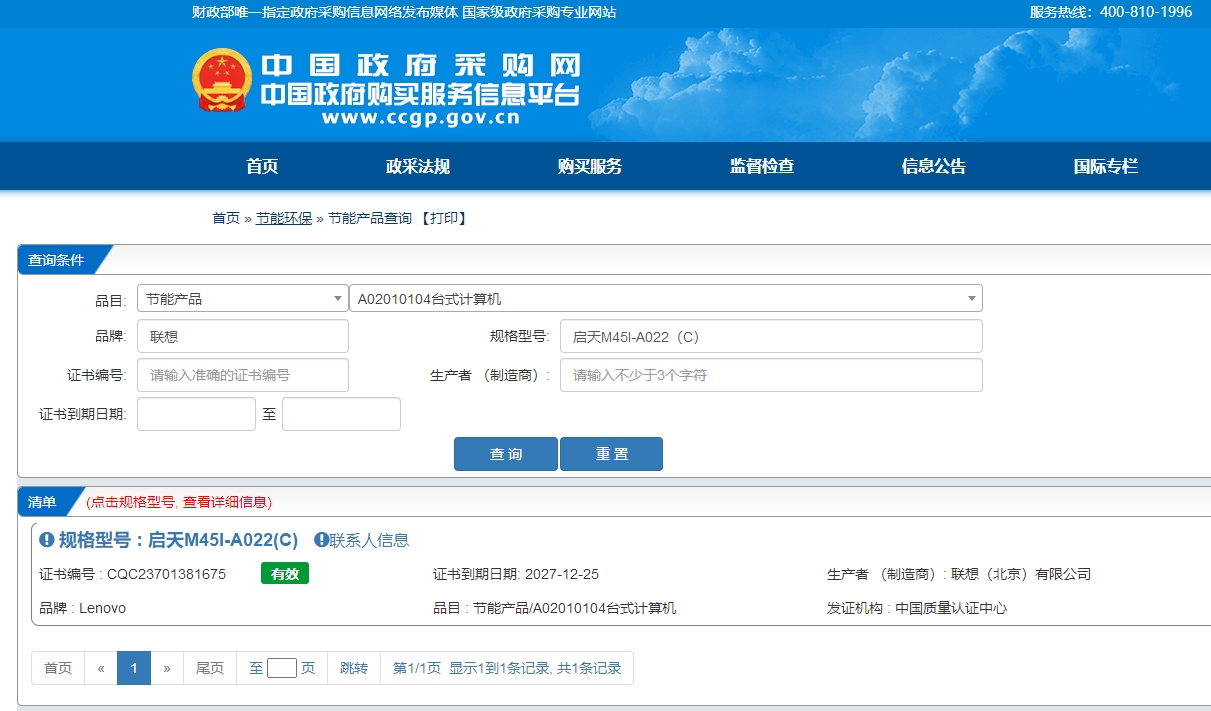
Task: Focus the 证书编号 input field
Action: point(243,375)
